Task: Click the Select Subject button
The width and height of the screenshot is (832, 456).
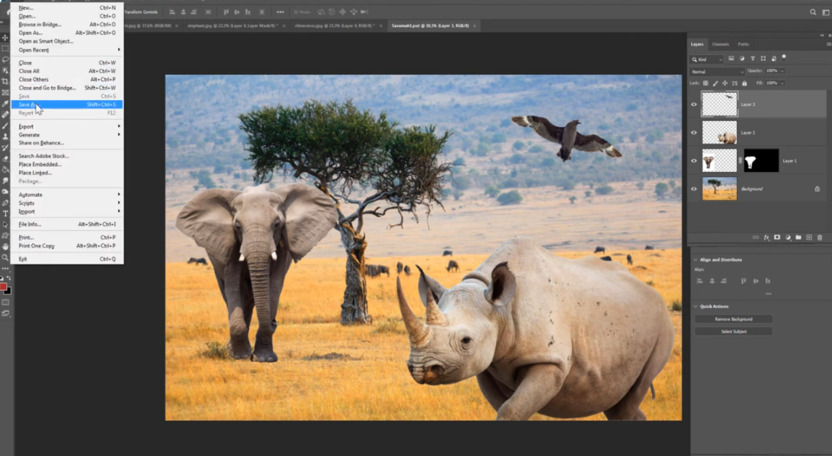Action: (x=733, y=331)
